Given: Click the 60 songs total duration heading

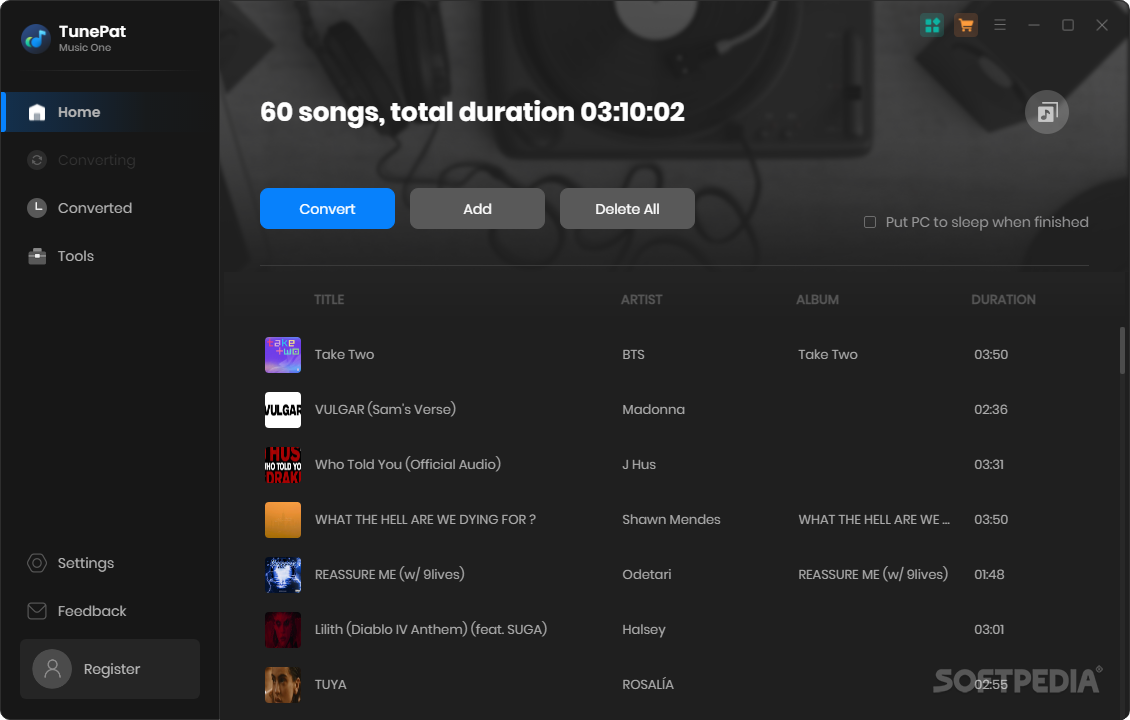Looking at the screenshot, I should click(472, 112).
